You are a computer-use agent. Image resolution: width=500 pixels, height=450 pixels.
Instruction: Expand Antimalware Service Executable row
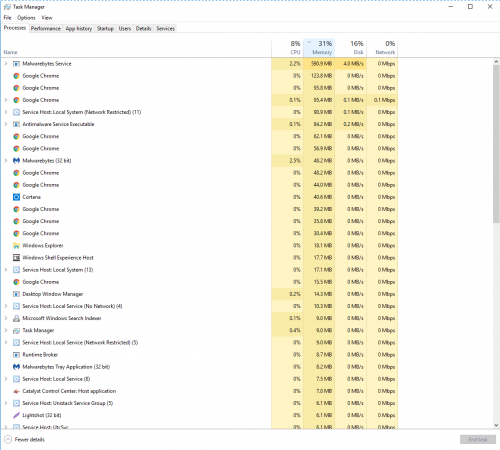[x=6, y=124]
